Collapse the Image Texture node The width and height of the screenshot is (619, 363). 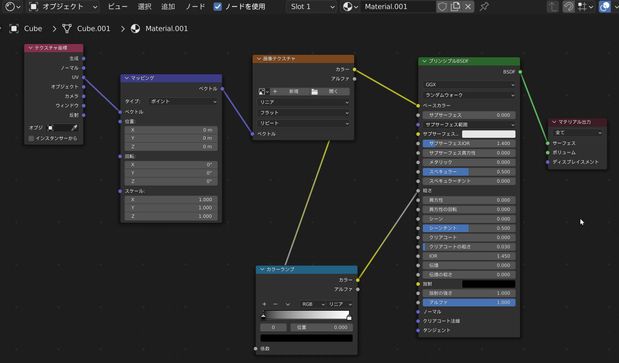pyautogui.click(x=259, y=59)
